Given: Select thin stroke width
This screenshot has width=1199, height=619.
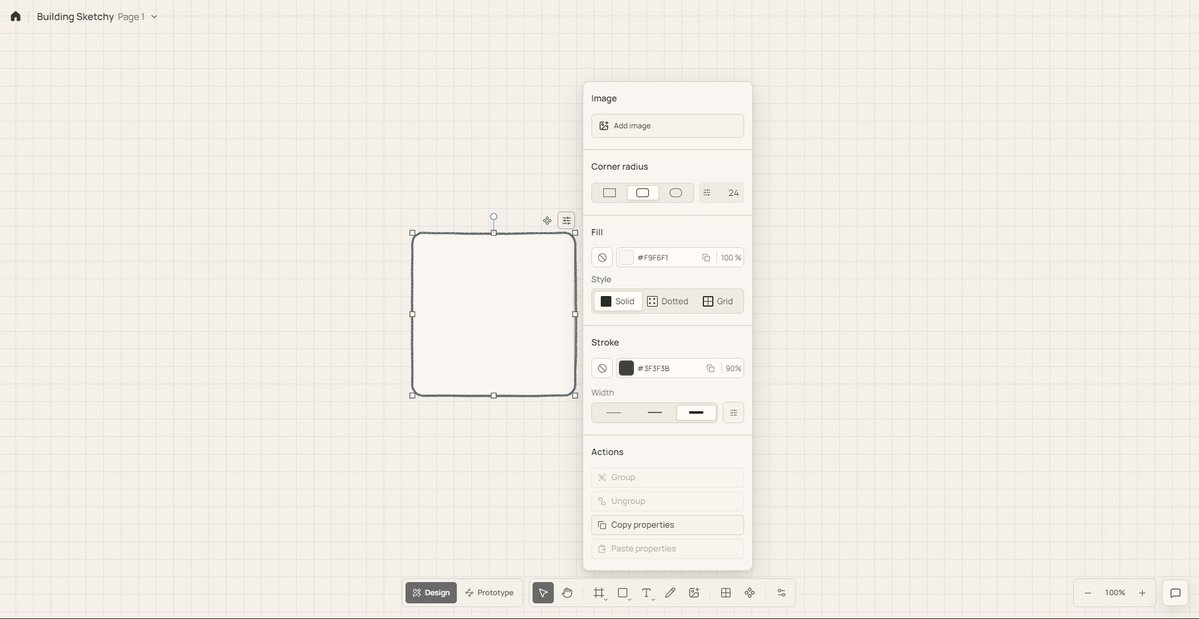Looking at the screenshot, I should tap(613, 413).
